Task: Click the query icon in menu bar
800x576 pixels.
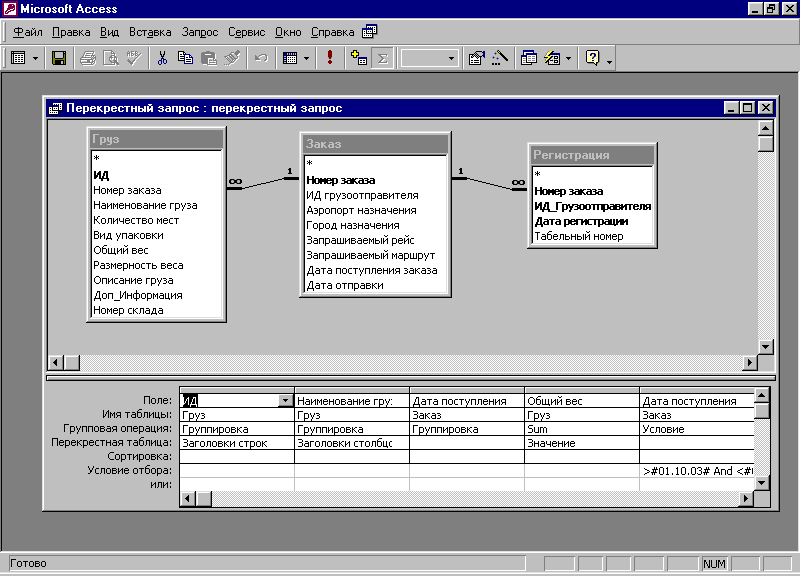Action: (369, 32)
